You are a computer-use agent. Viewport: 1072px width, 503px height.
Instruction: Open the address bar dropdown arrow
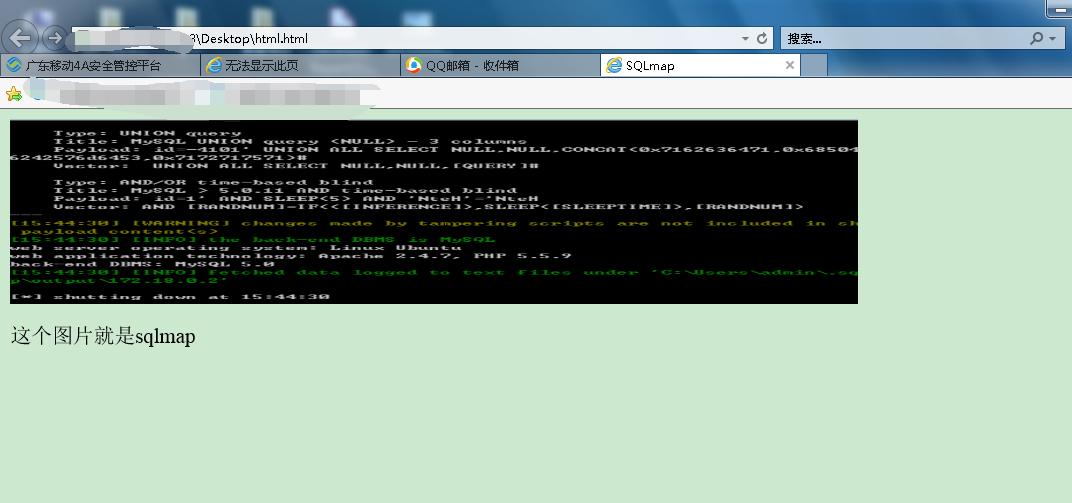pos(745,40)
